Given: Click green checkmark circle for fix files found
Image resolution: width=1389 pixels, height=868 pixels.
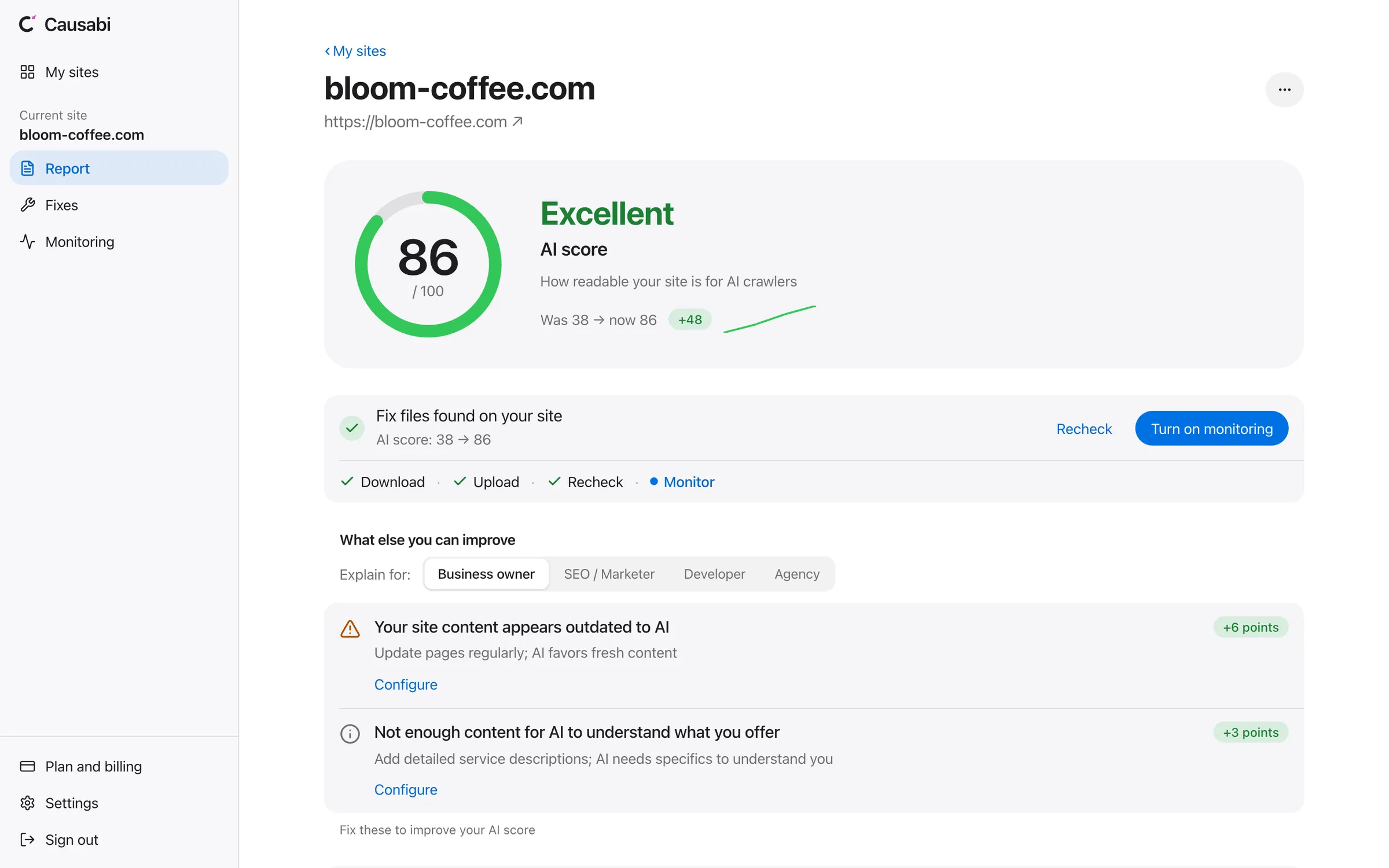Looking at the screenshot, I should pyautogui.click(x=351, y=428).
